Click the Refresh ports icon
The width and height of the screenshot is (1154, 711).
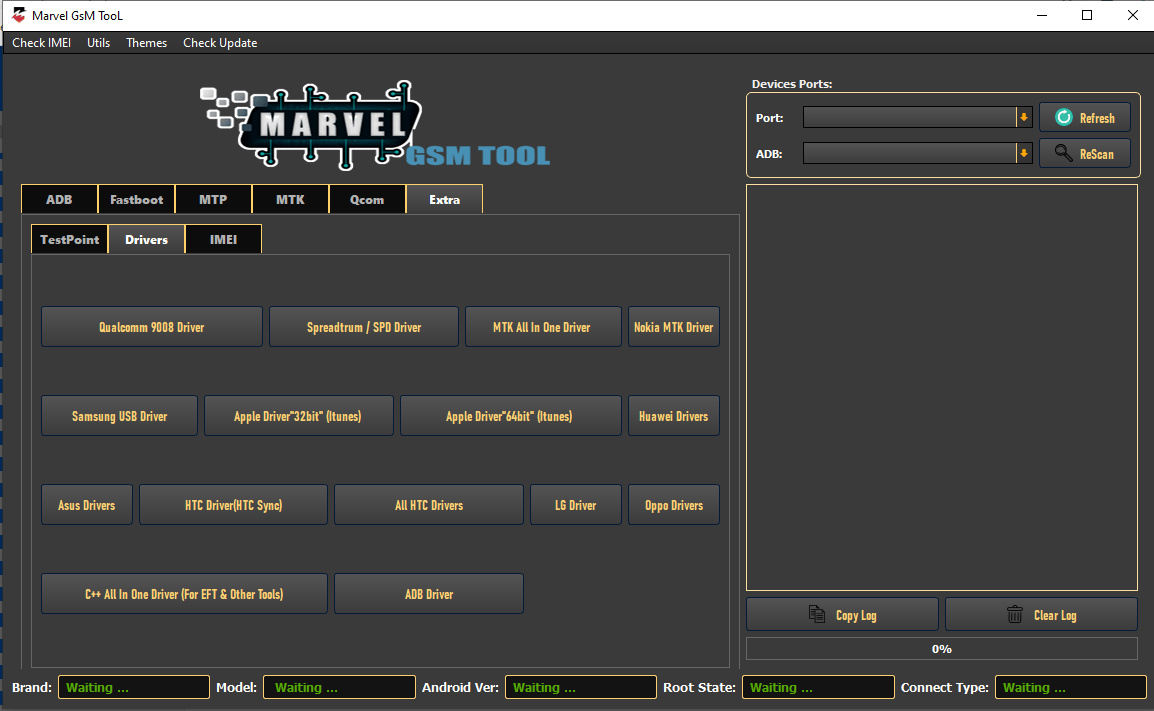[x=1064, y=117]
